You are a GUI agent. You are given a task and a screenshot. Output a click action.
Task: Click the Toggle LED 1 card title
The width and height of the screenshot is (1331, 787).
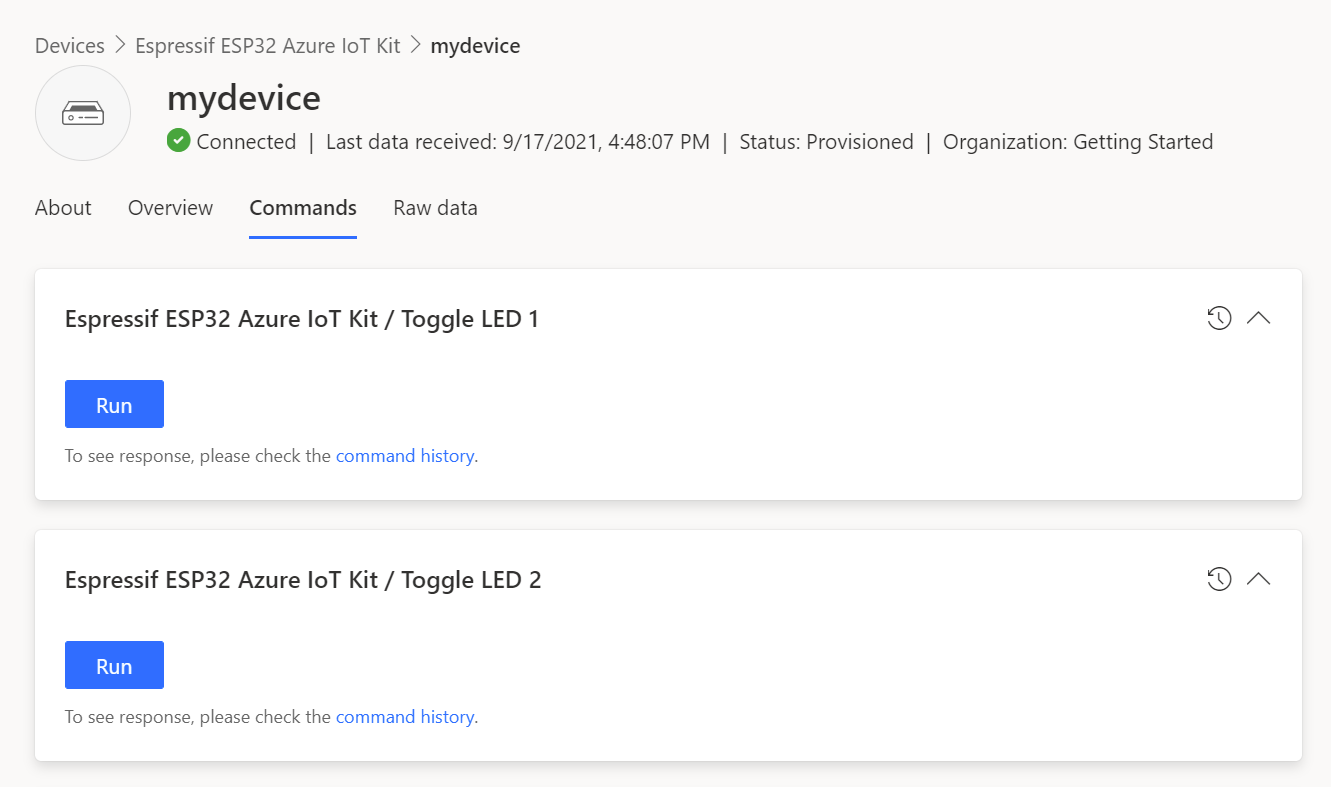[302, 319]
